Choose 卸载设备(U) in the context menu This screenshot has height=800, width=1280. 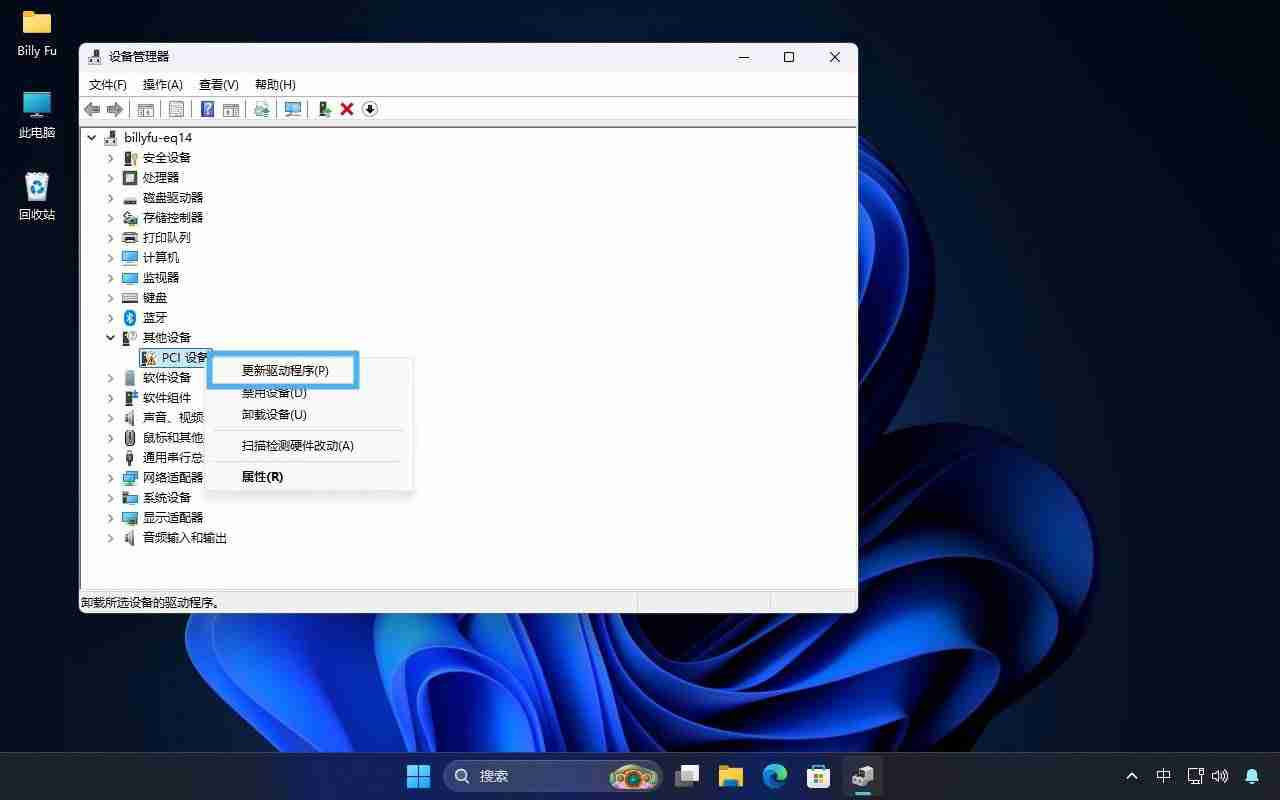273,415
